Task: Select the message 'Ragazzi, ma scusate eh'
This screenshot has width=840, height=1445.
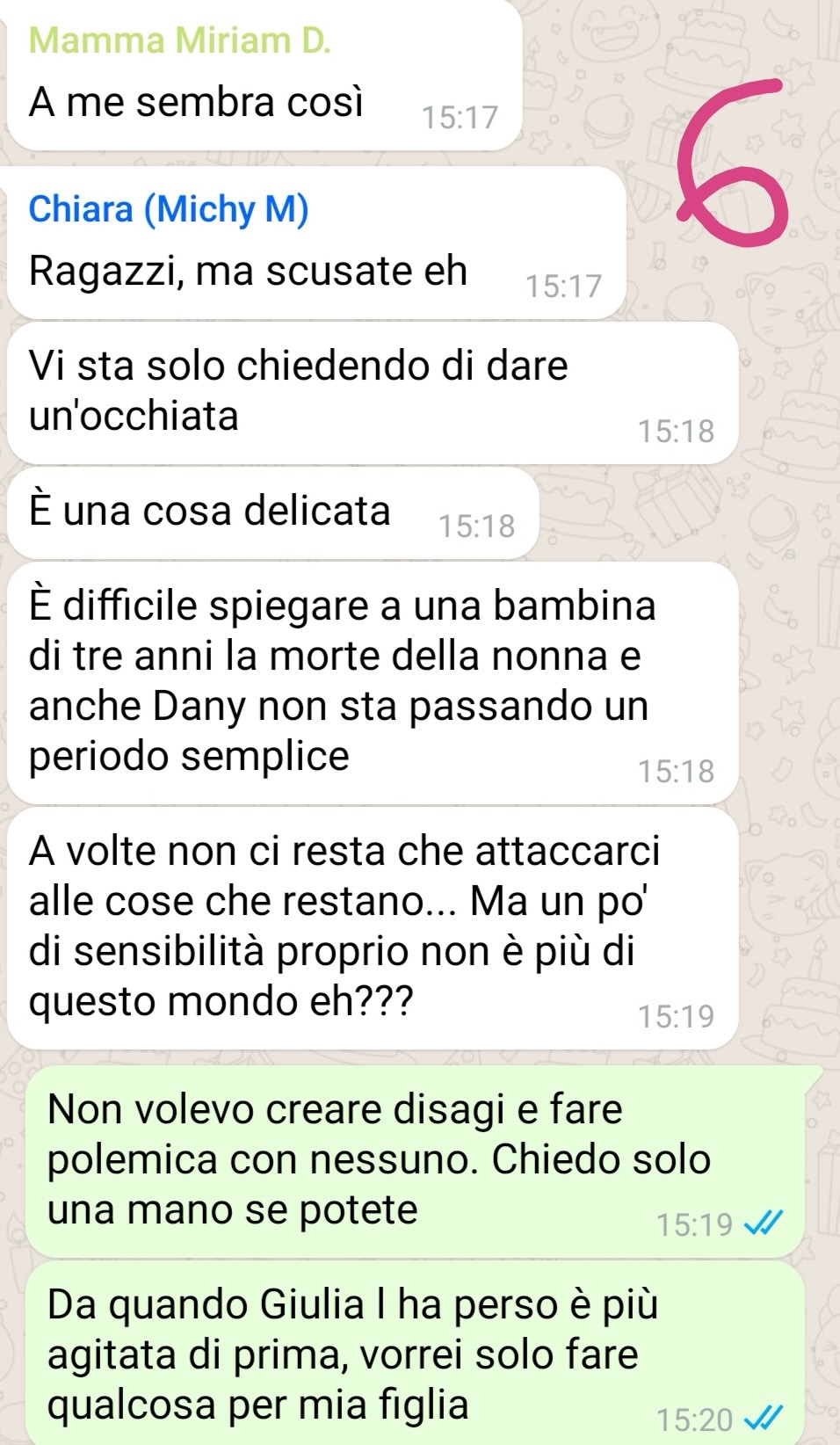Action: [x=316, y=243]
